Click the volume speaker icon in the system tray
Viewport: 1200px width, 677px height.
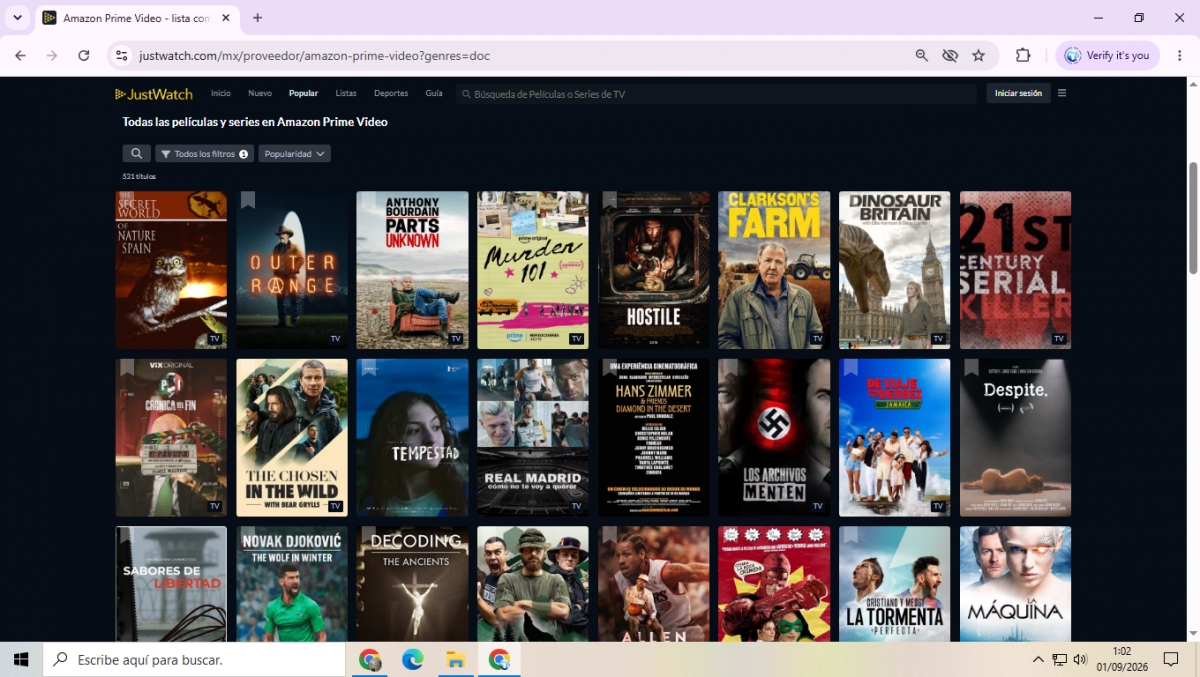pos(1080,659)
